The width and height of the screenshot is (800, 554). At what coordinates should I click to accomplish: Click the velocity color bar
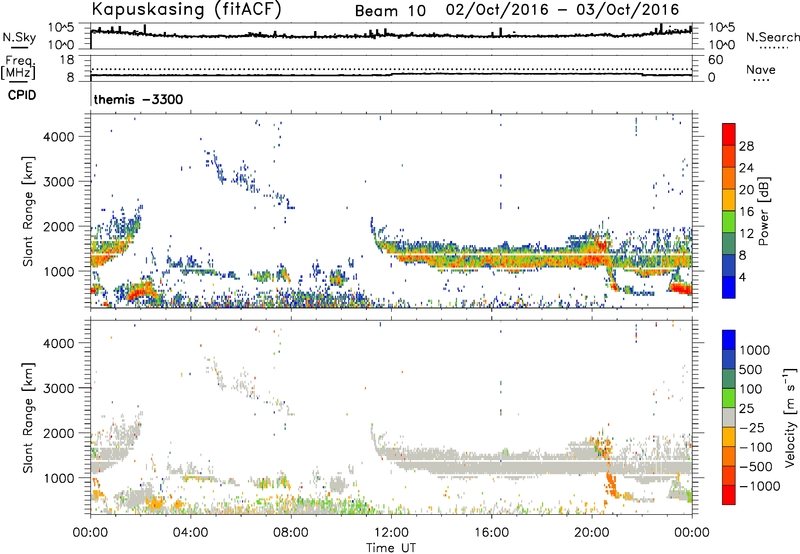tap(729, 417)
